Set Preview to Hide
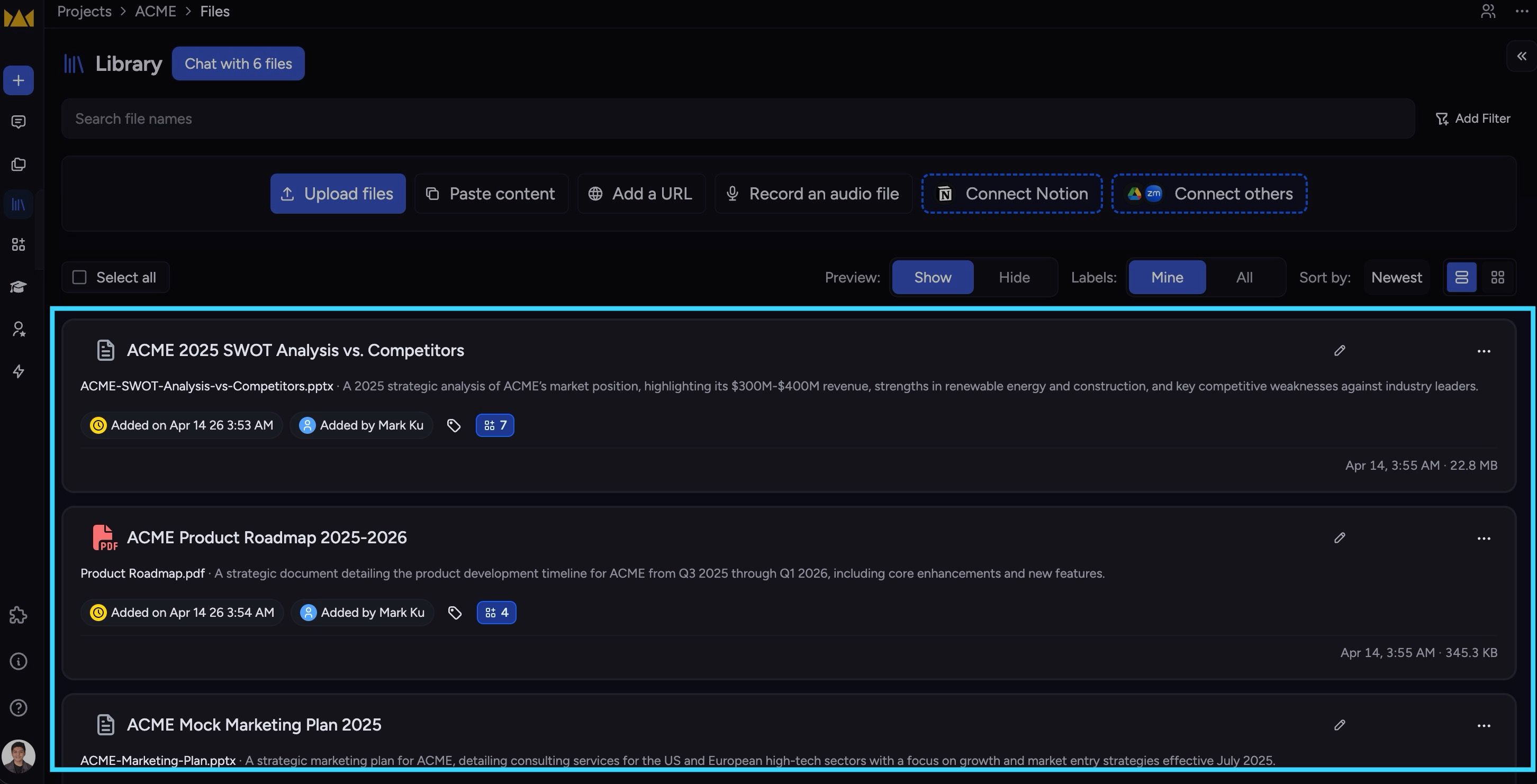The image size is (1537, 784). (x=1014, y=277)
